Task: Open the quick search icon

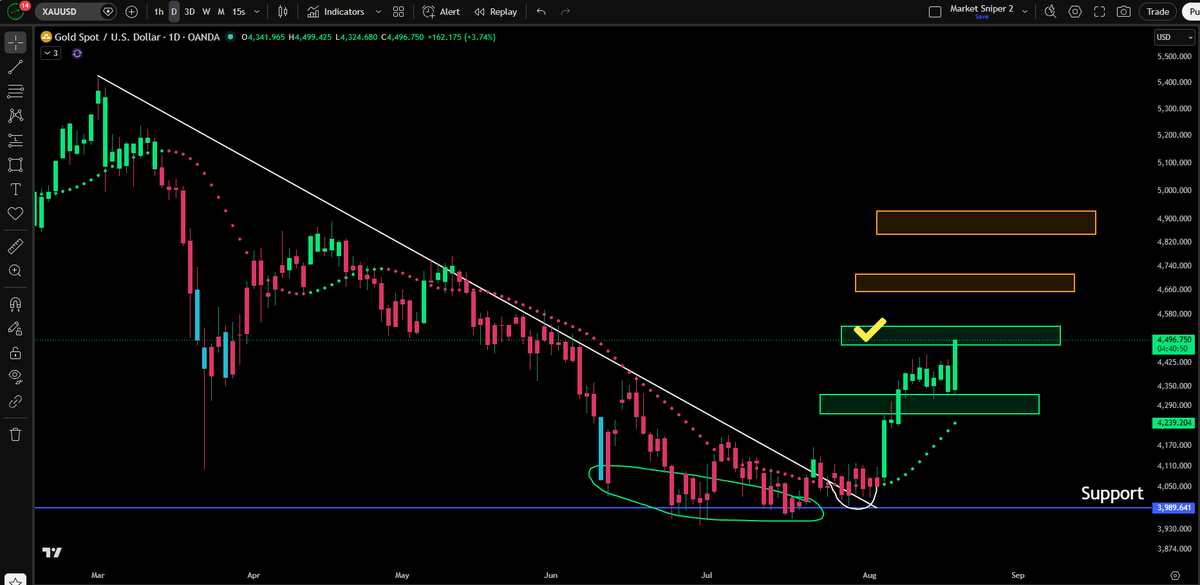Action: pos(1050,12)
